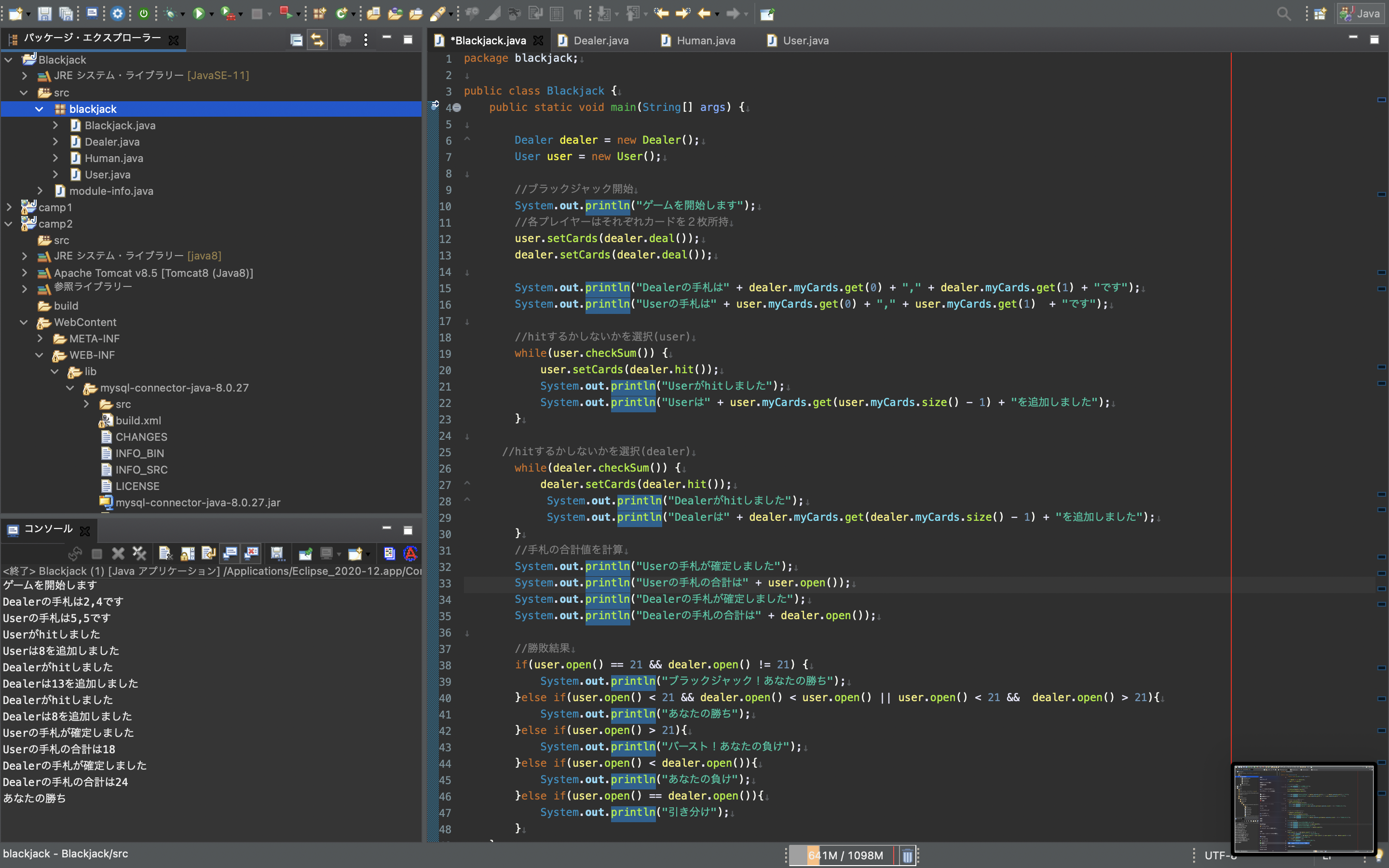
Task: Click Save All in the toolbar
Action: (x=67, y=13)
